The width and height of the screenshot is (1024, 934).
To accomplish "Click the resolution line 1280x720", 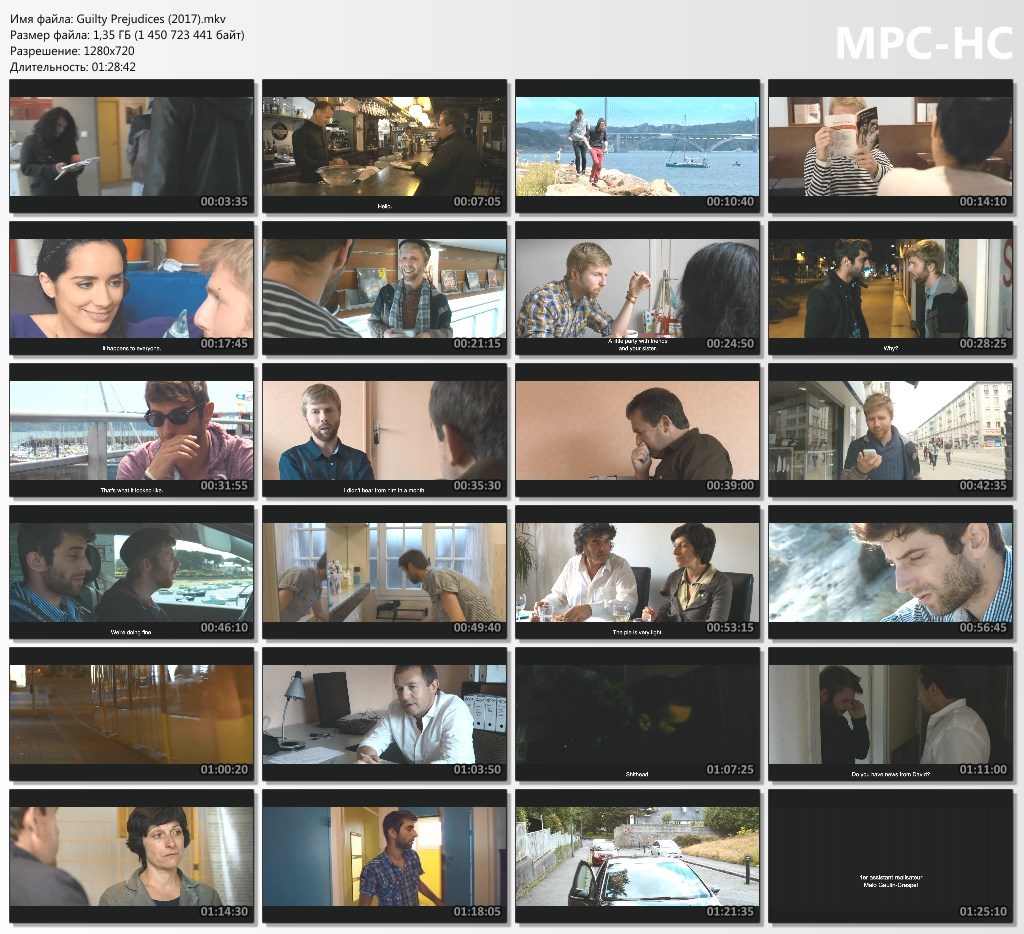I will click(x=72, y=51).
